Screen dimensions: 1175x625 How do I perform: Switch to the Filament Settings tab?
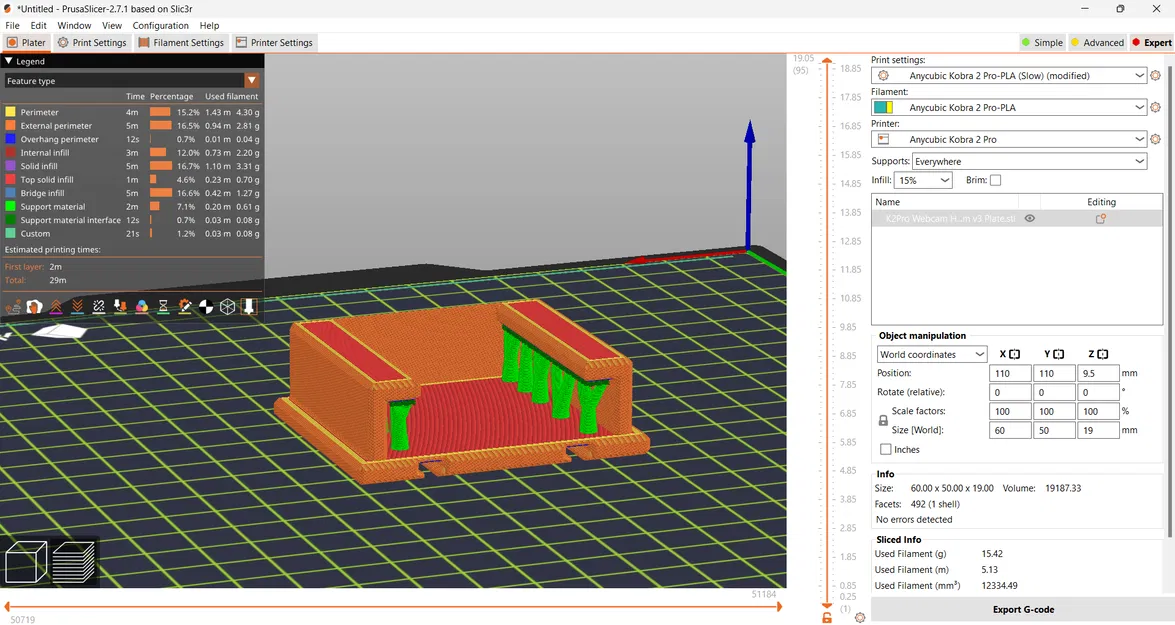point(181,43)
